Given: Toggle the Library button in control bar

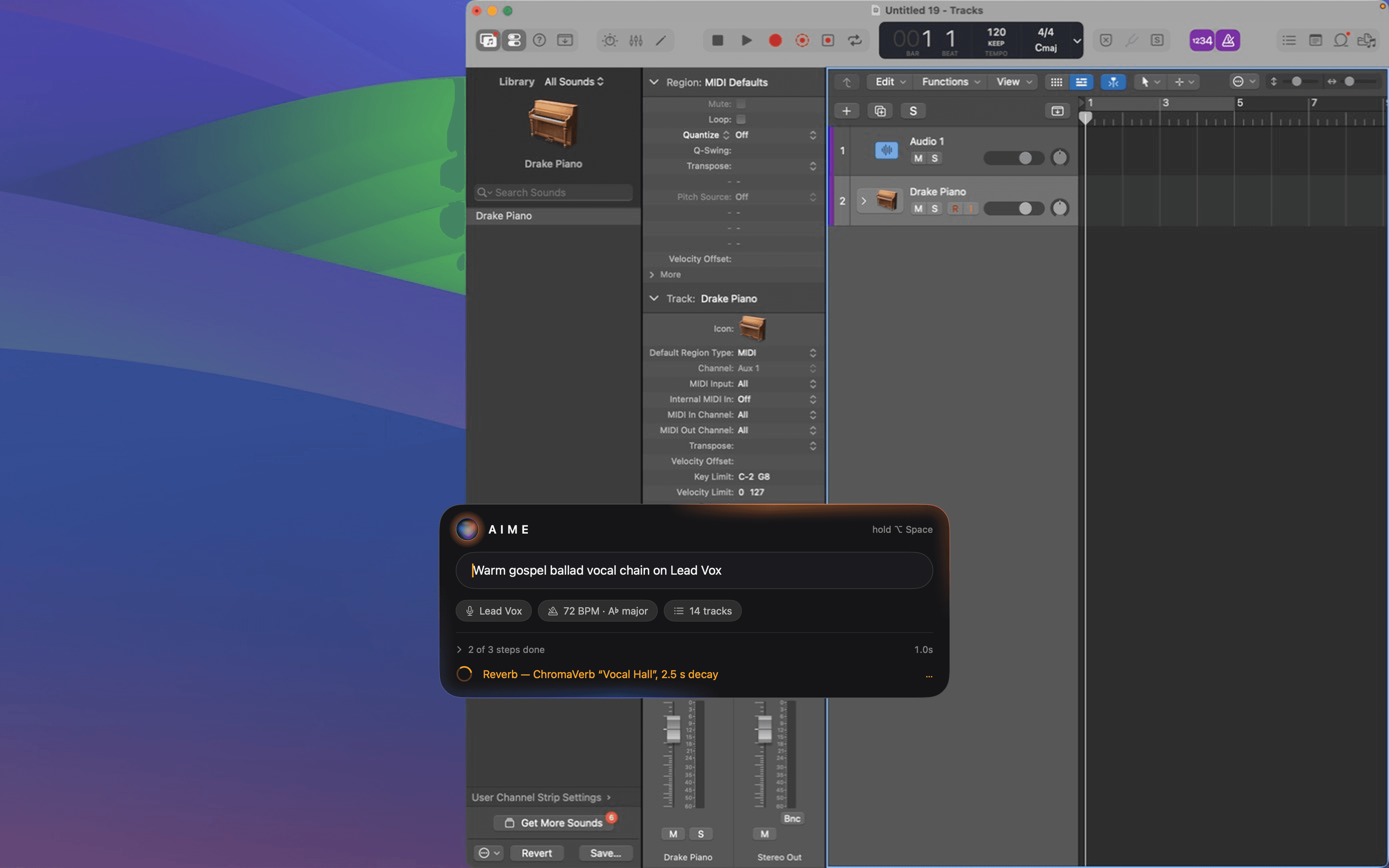Looking at the screenshot, I should (488, 40).
